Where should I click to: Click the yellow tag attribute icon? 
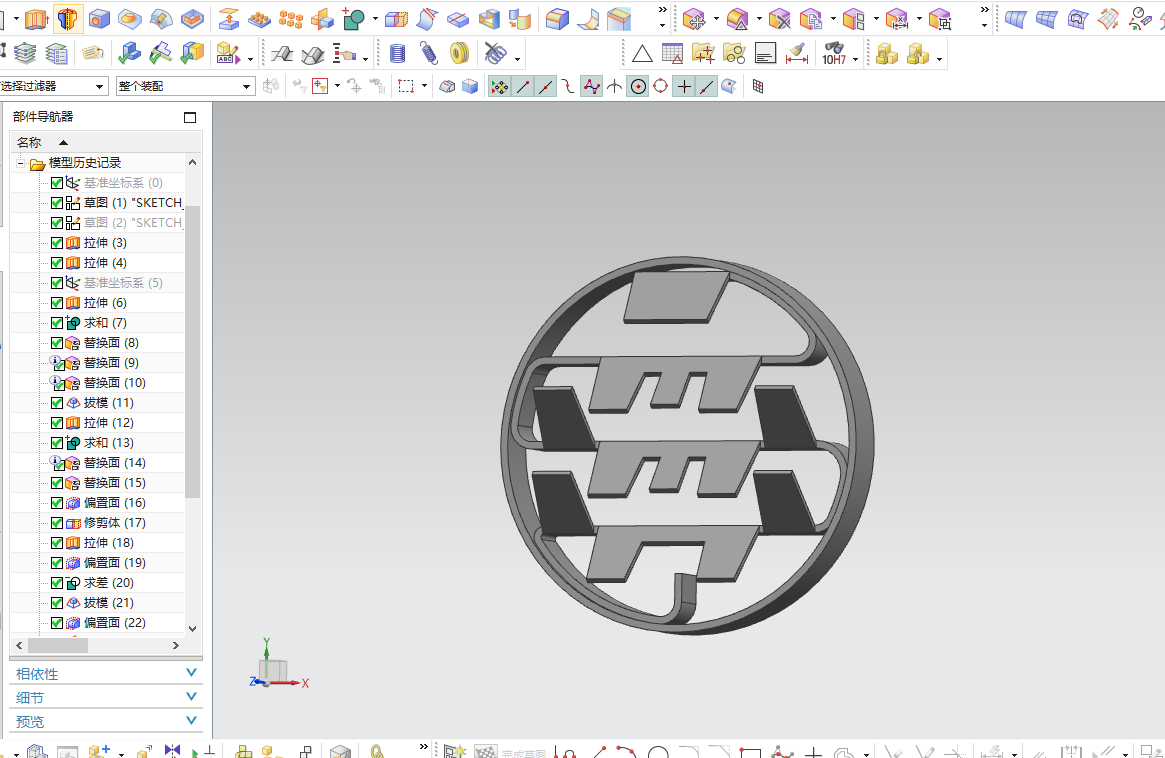coord(92,54)
